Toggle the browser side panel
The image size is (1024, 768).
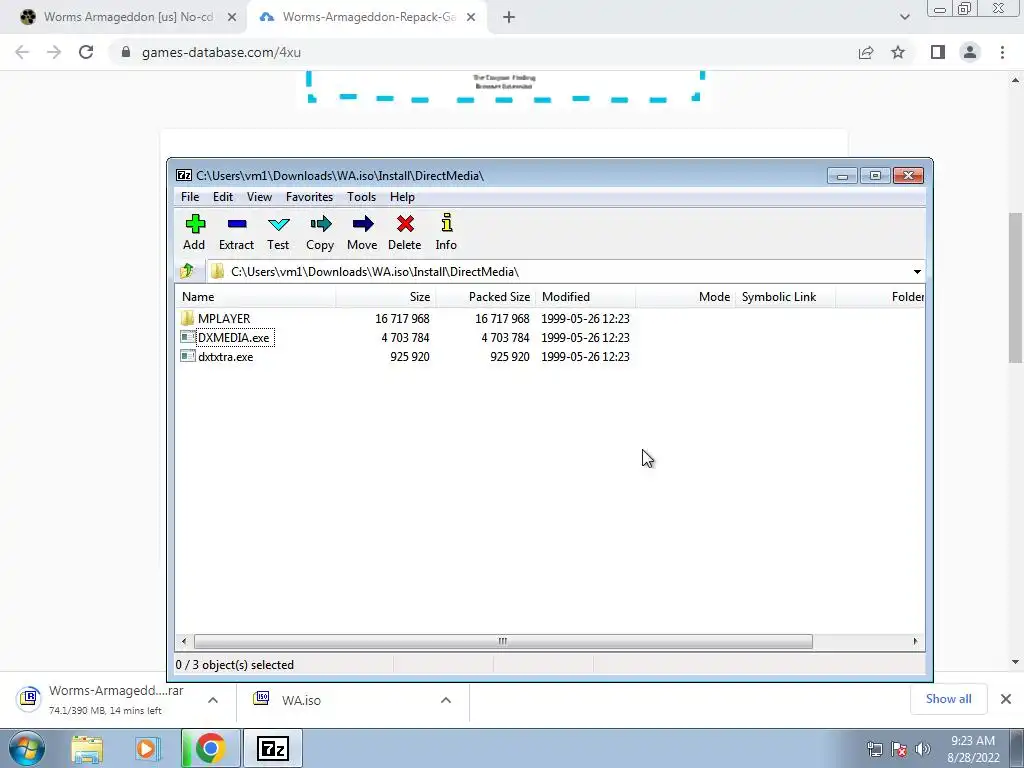[x=938, y=52]
